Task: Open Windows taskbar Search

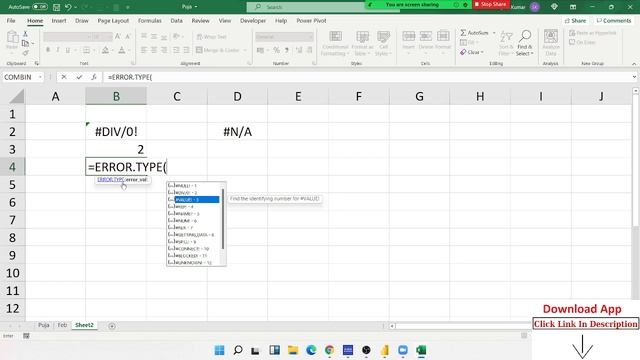Action: pos(238,350)
